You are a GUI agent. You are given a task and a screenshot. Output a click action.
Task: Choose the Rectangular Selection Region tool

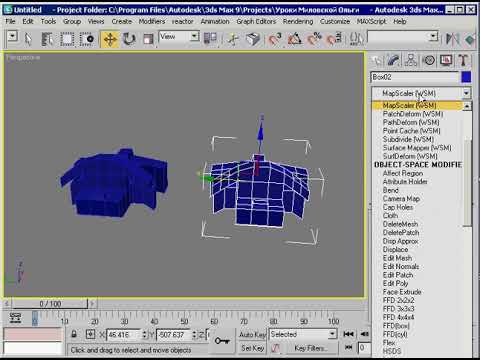pyautogui.click(x=67, y=39)
